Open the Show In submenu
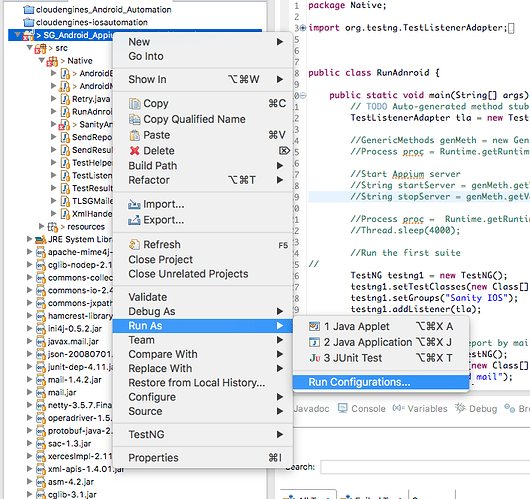The image size is (530, 499). pos(203,79)
